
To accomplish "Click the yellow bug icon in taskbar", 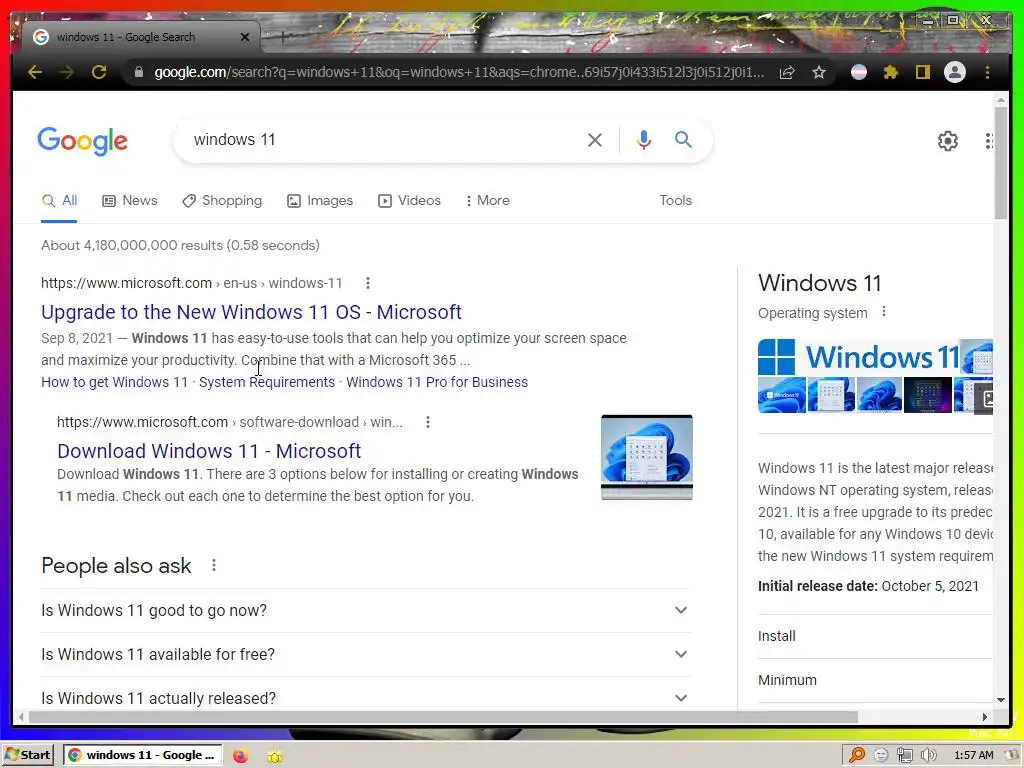I will 275,756.
